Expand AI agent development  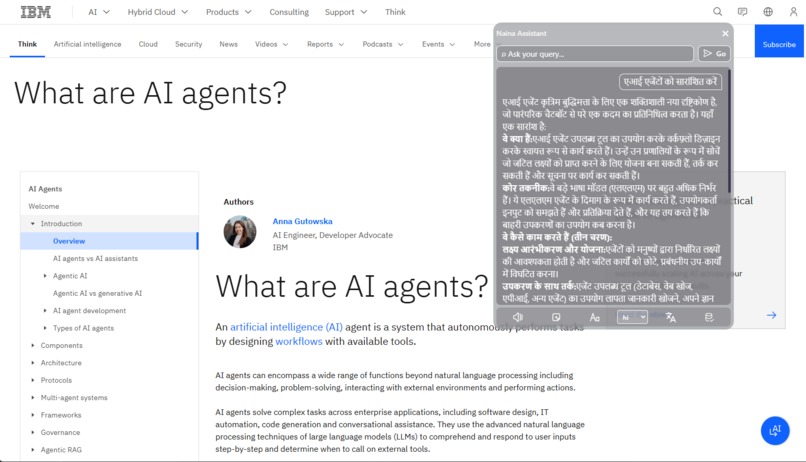click(45, 310)
